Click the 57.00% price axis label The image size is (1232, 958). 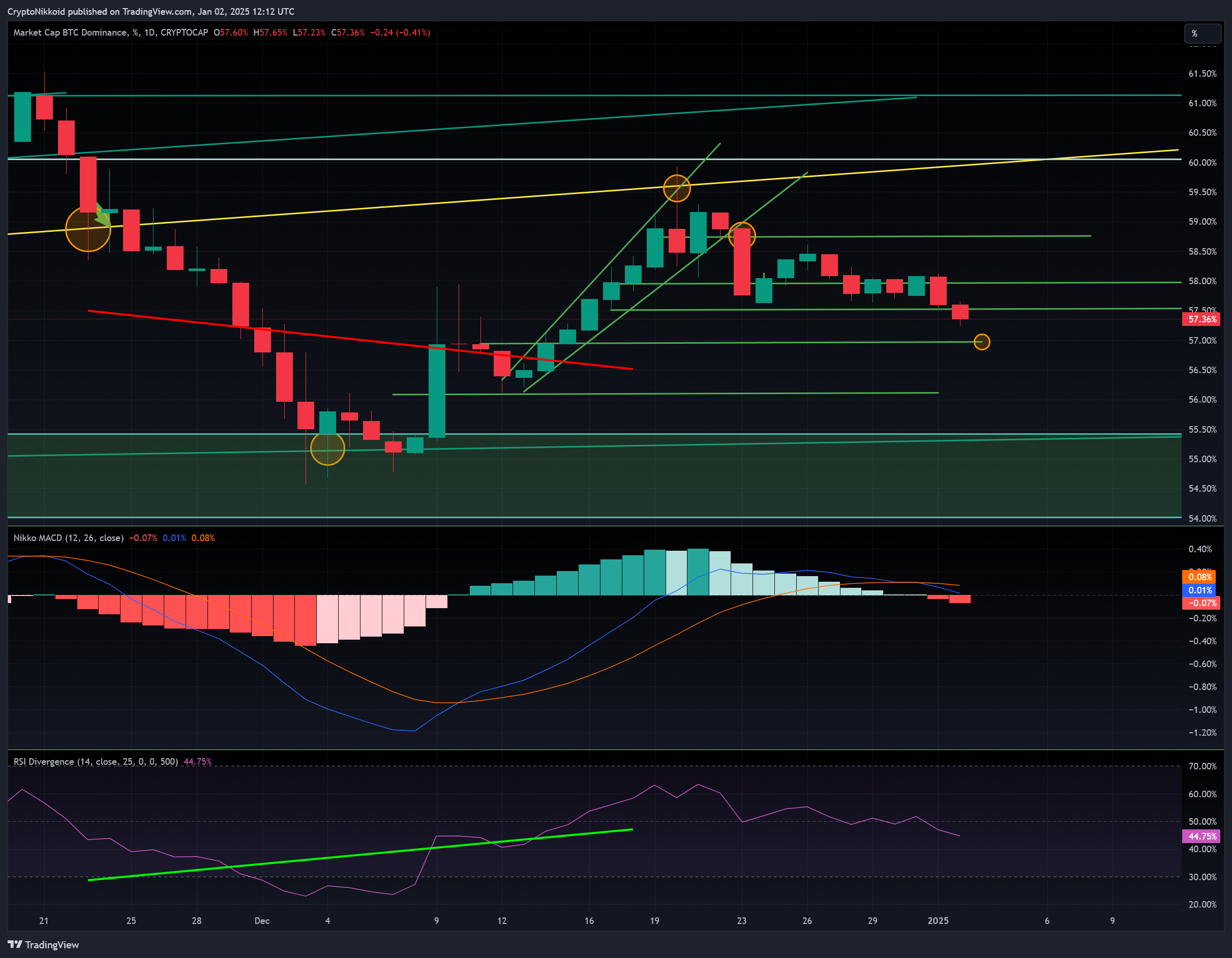point(1203,341)
